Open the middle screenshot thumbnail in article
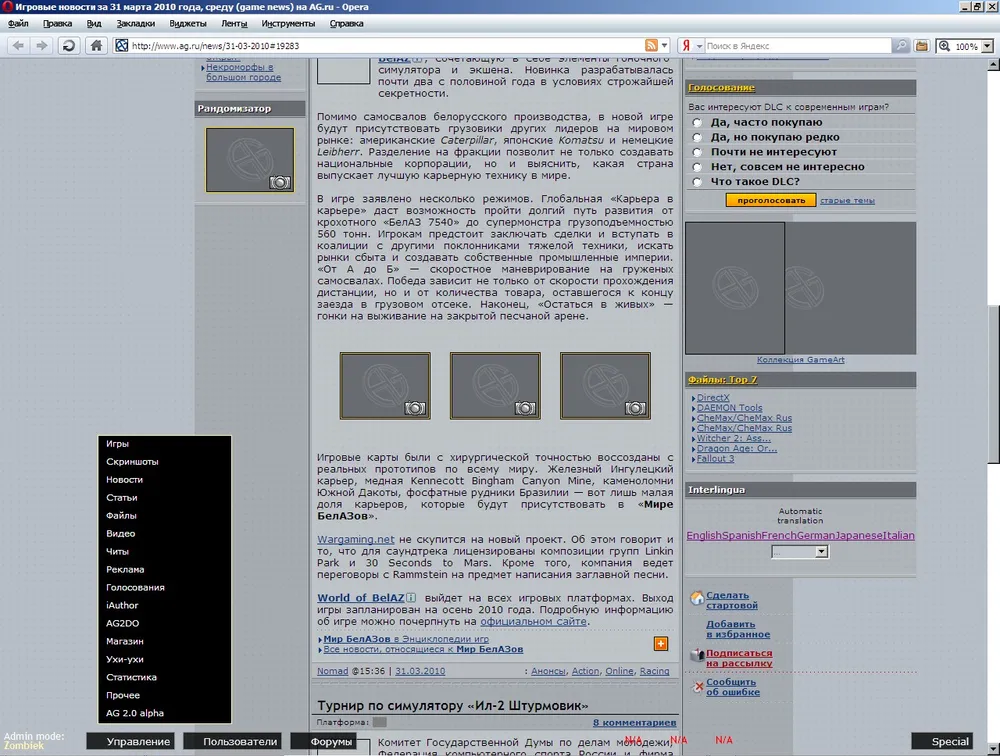 (495, 385)
